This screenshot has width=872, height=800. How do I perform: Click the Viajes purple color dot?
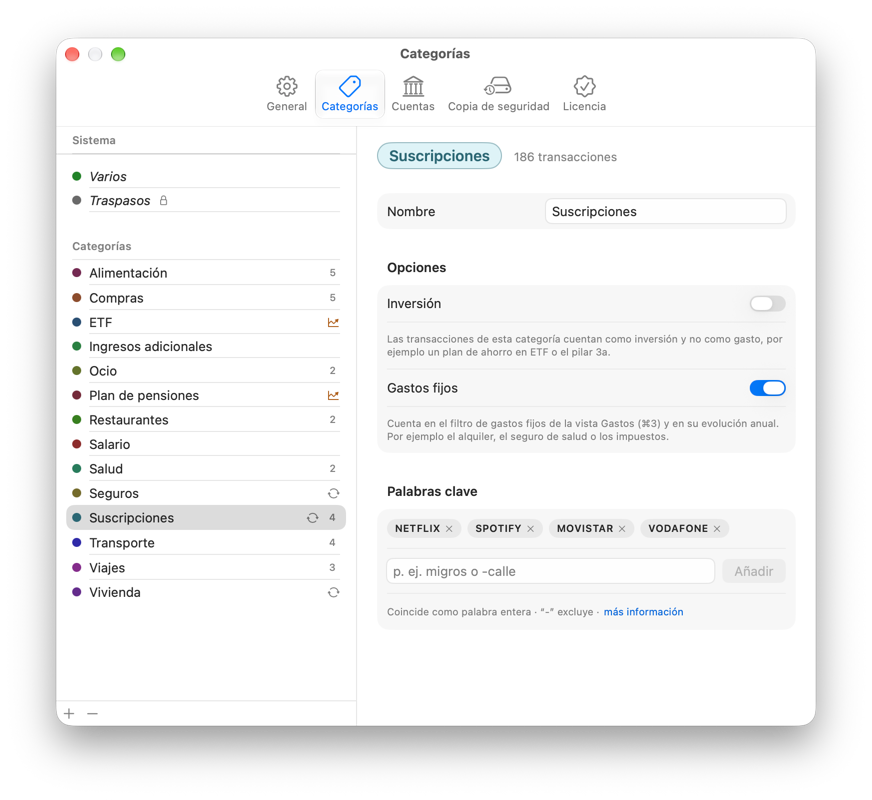pyautogui.click(x=77, y=568)
